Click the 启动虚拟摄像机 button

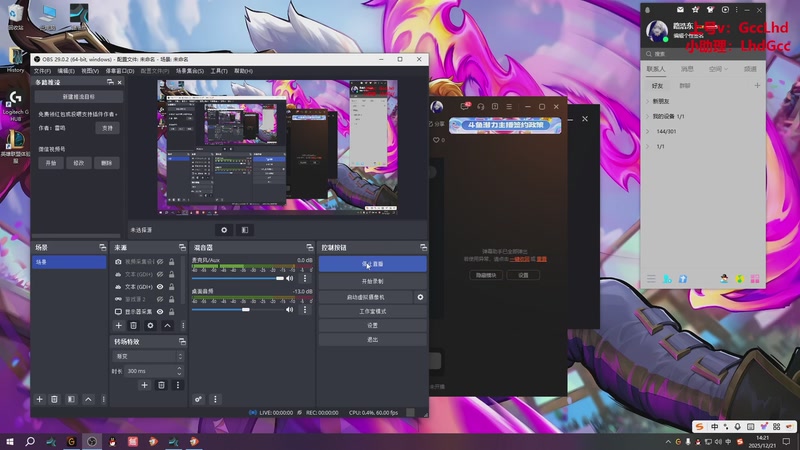365,297
